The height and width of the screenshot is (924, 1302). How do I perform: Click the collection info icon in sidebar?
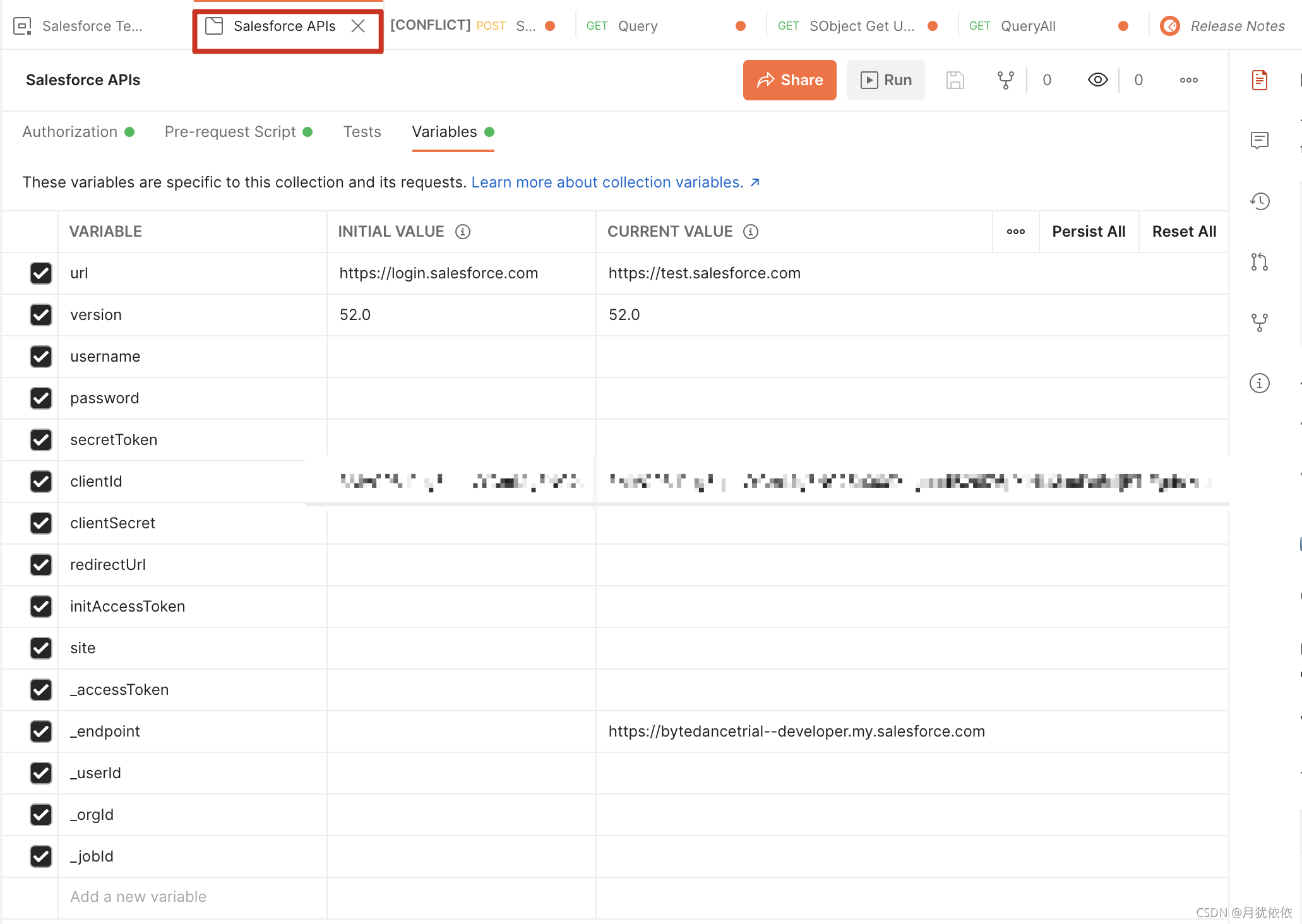(x=1259, y=383)
